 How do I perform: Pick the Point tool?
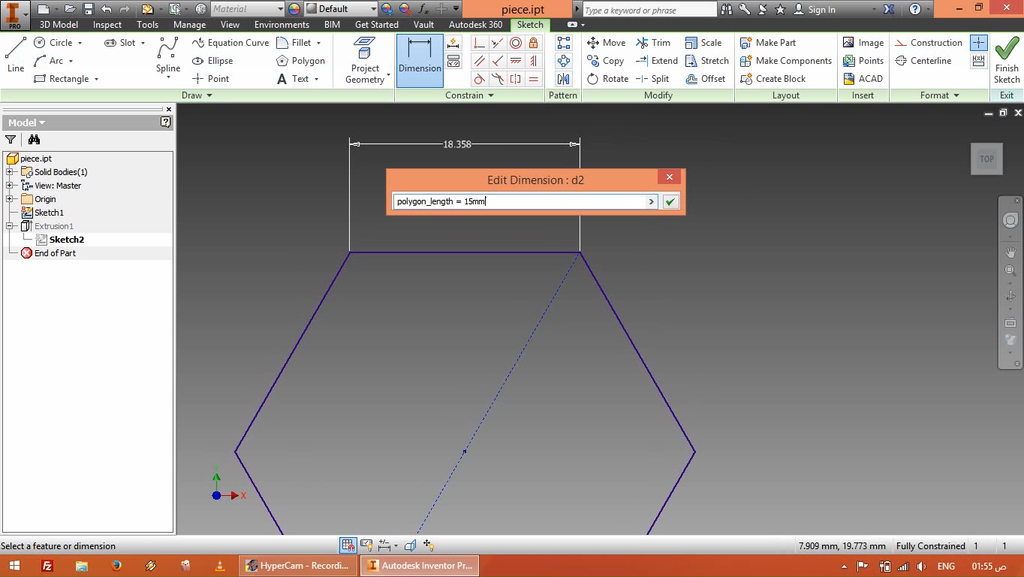(x=211, y=78)
